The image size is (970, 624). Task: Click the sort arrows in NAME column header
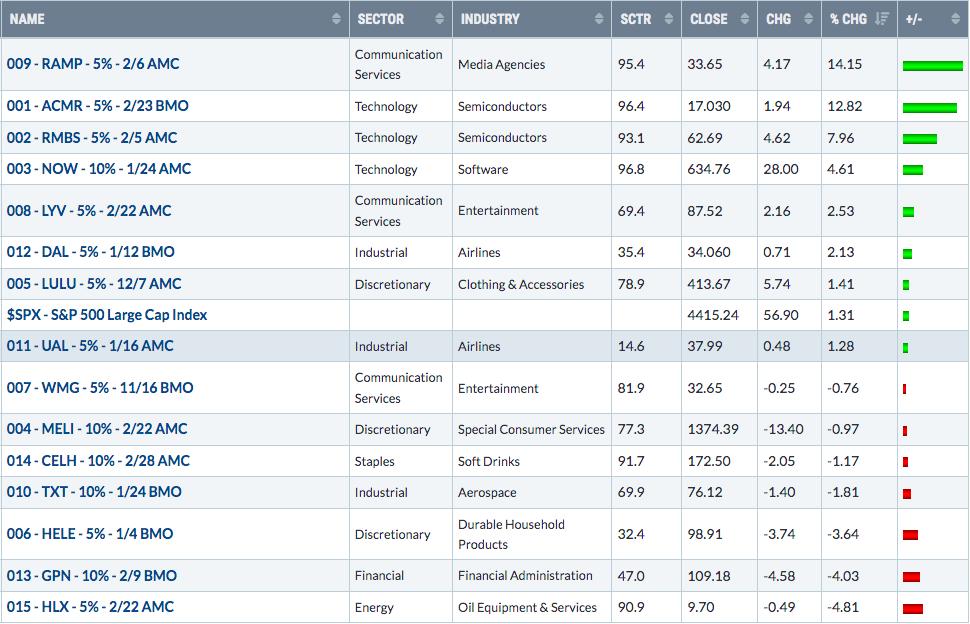click(336, 19)
